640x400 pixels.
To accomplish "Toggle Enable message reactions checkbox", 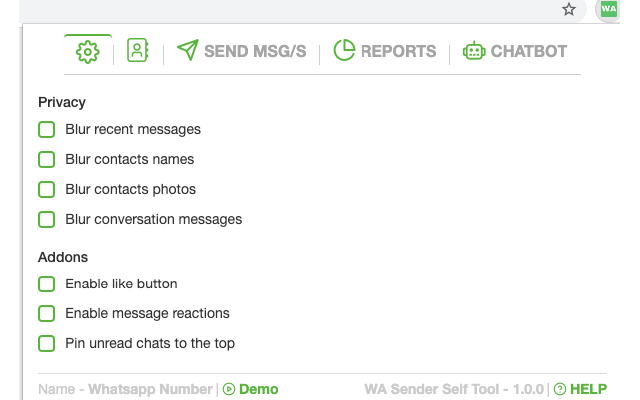I will pyautogui.click(x=46, y=314).
